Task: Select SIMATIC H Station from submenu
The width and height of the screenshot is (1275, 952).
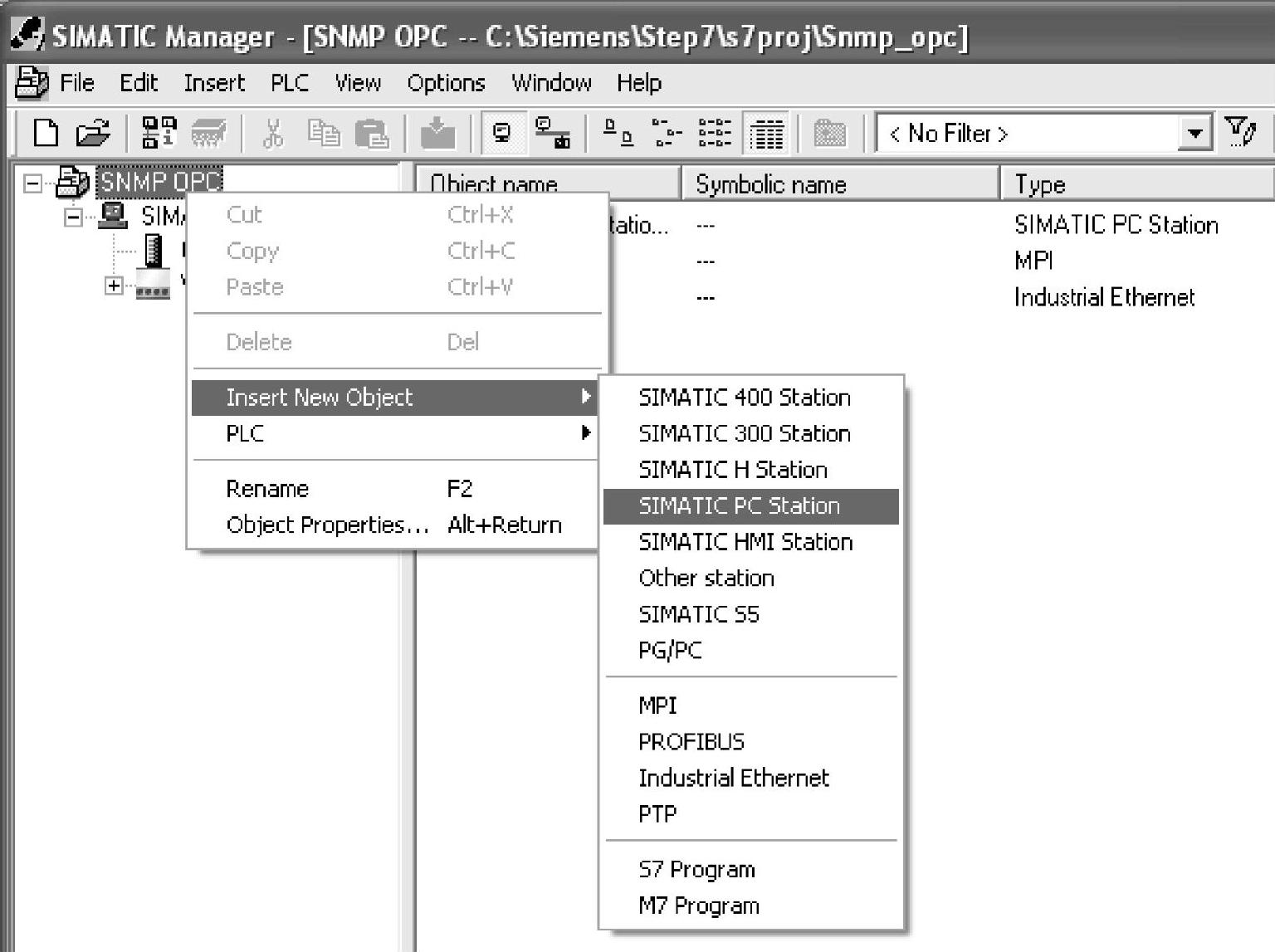Action: coord(751,470)
